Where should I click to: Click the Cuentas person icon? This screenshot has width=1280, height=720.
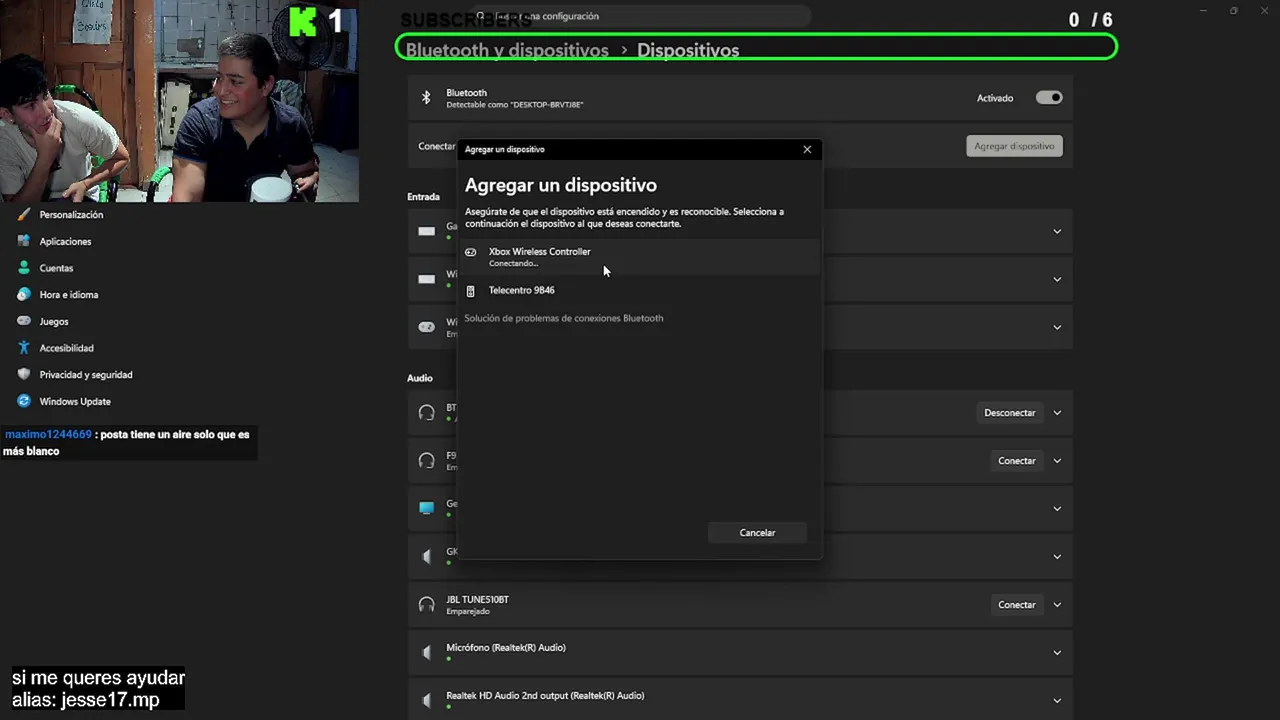click(24, 268)
